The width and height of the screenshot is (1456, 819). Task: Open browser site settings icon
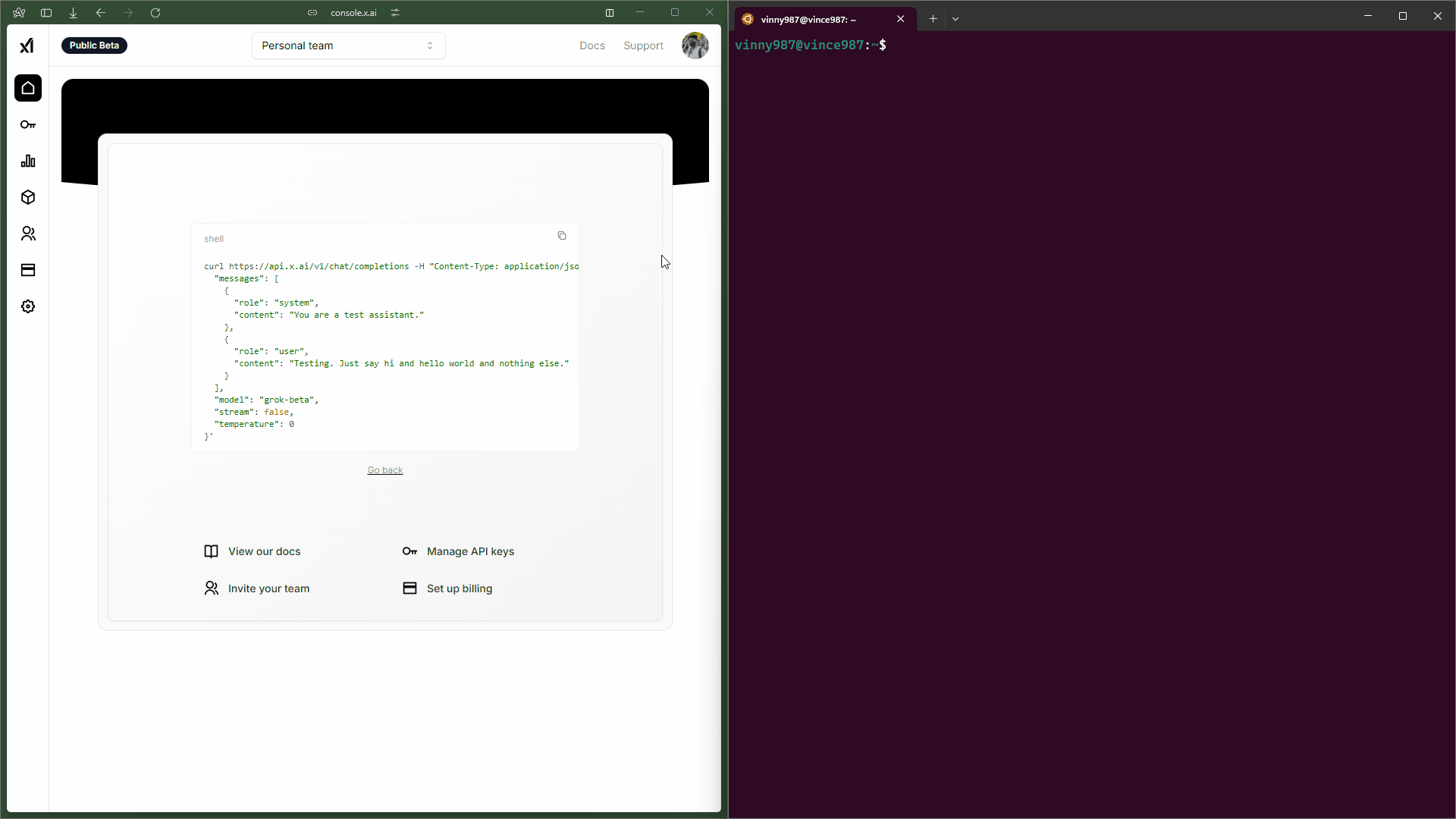click(395, 13)
